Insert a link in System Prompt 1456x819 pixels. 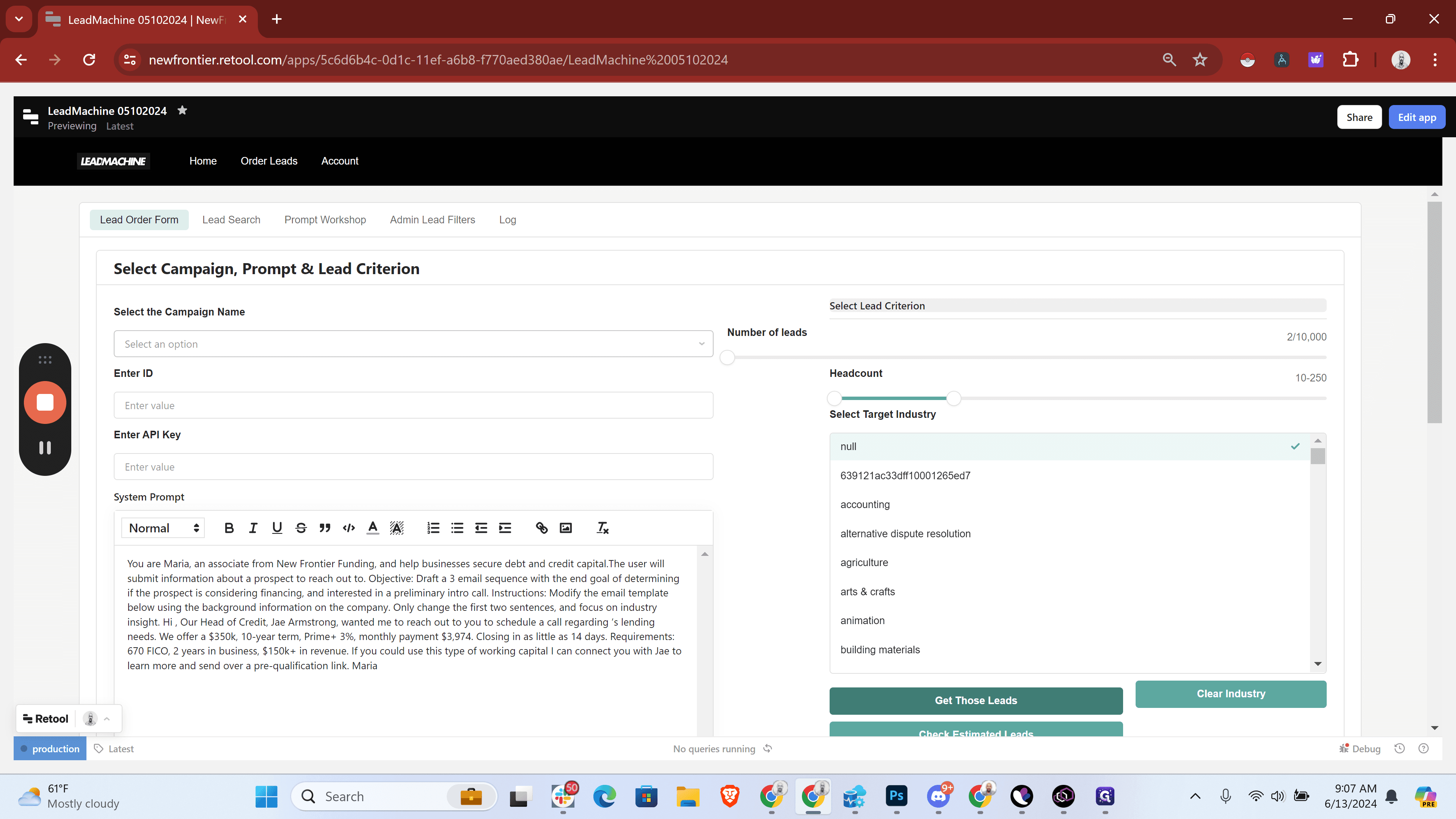tap(541, 528)
